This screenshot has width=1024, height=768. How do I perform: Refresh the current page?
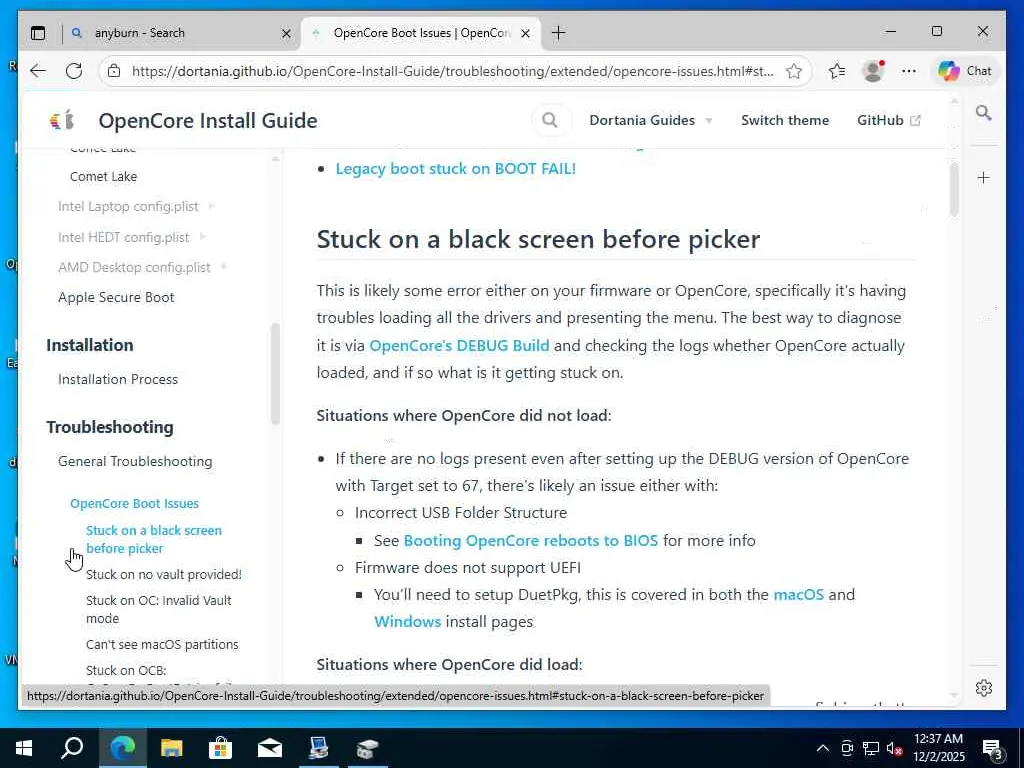tap(74, 71)
